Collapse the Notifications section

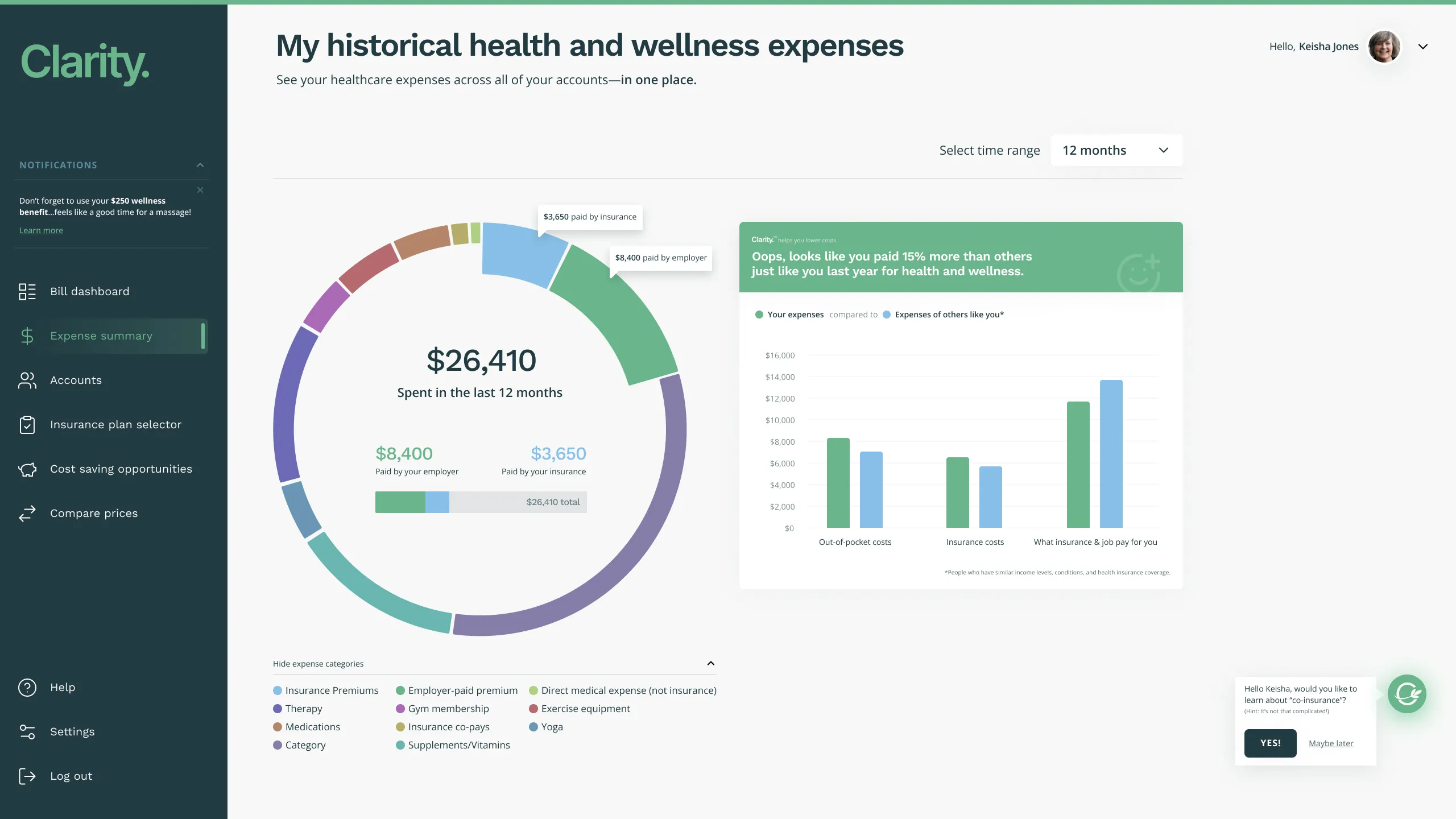tap(200, 166)
